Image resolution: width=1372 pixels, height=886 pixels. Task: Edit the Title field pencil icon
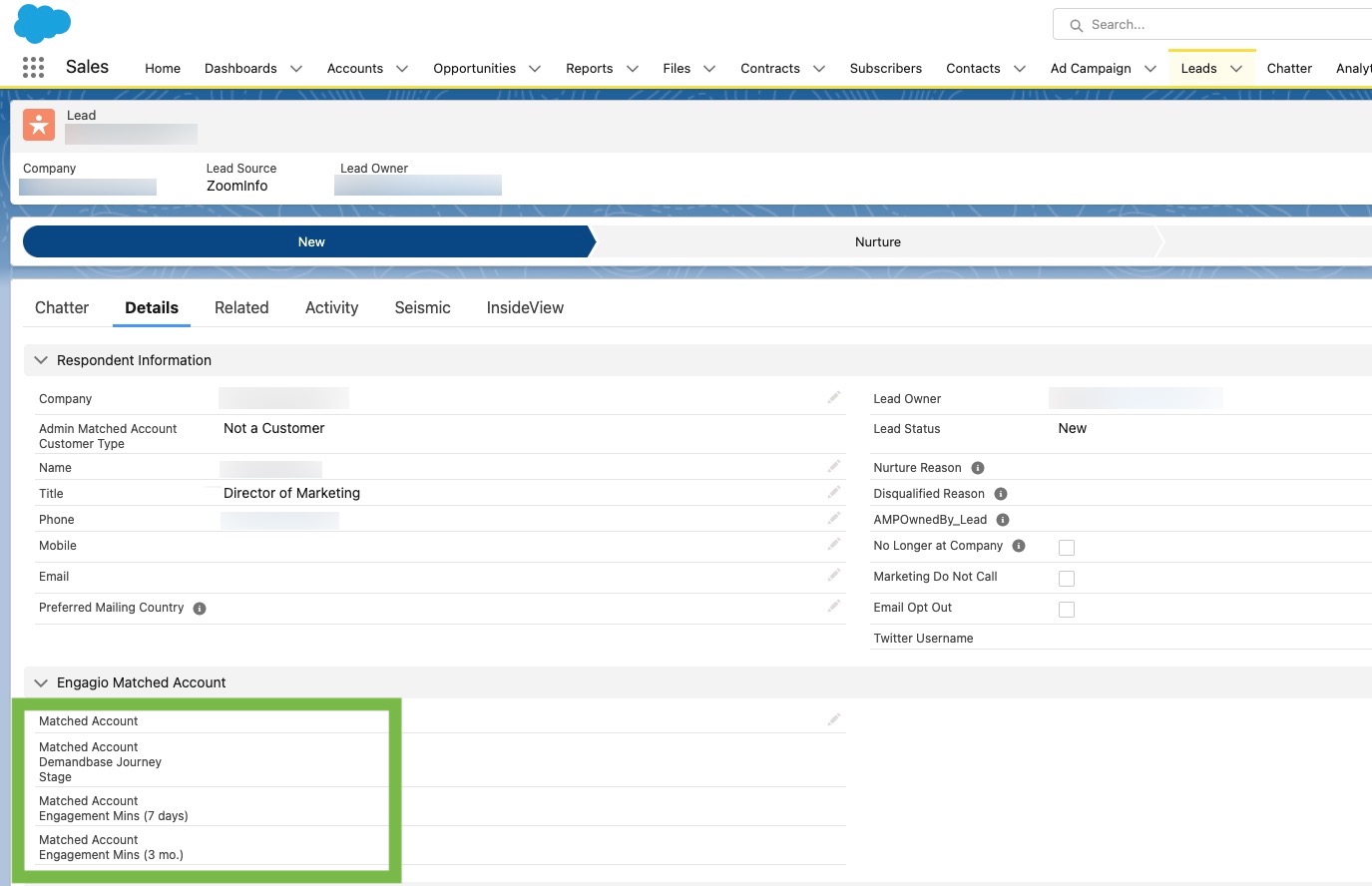point(834,493)
